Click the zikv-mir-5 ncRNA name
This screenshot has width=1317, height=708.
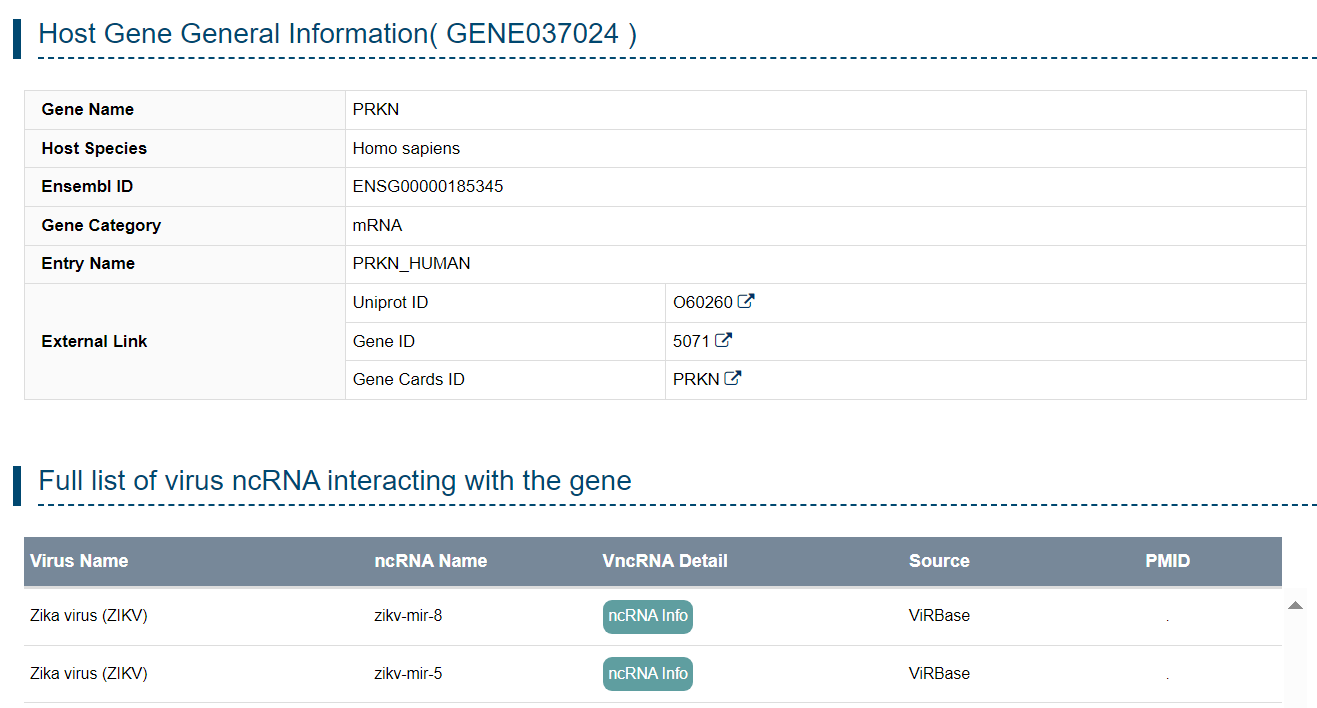tap(408, 674)
